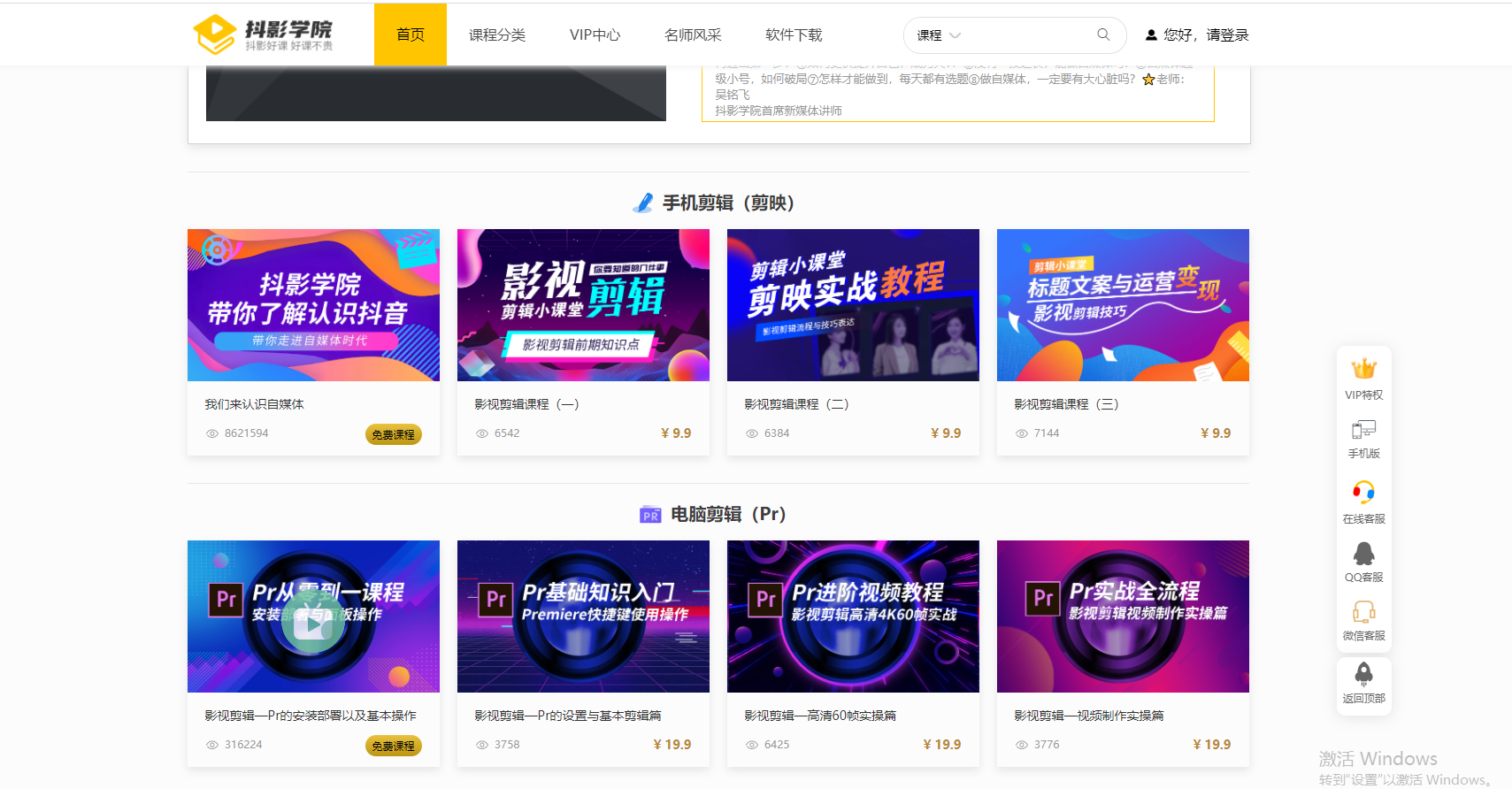The height and width of the screenshot is (789, 1512).
Task: Click the pen icon beside 手机剪辑（剪映）
Action: pos(643,203)
